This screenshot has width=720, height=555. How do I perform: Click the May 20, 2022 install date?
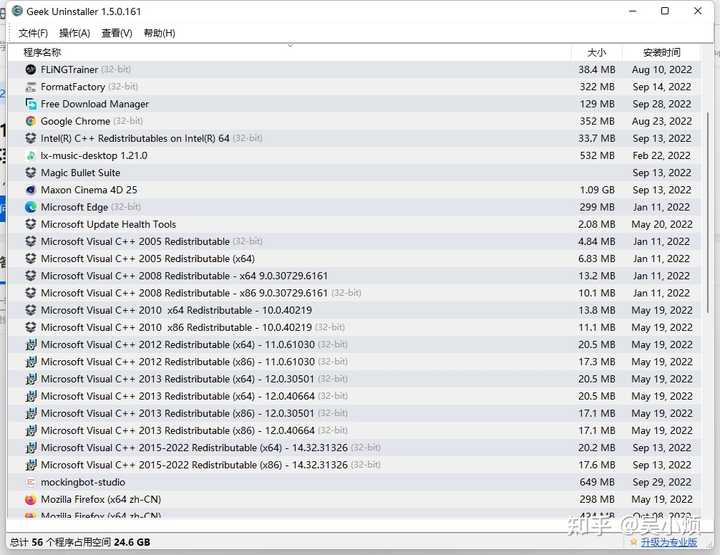click(x=662, y=224)
